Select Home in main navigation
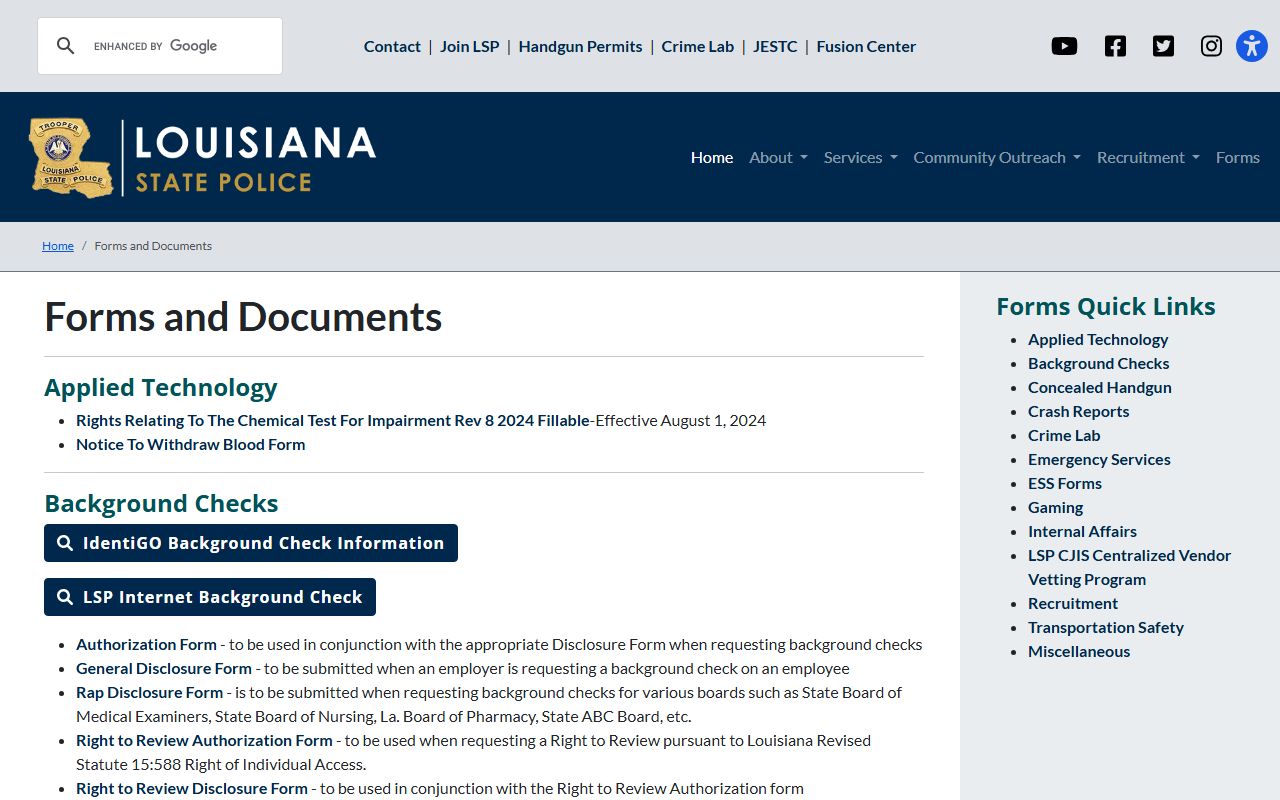The width and height of the screenshot is (1280, 800). coord(712,157)
